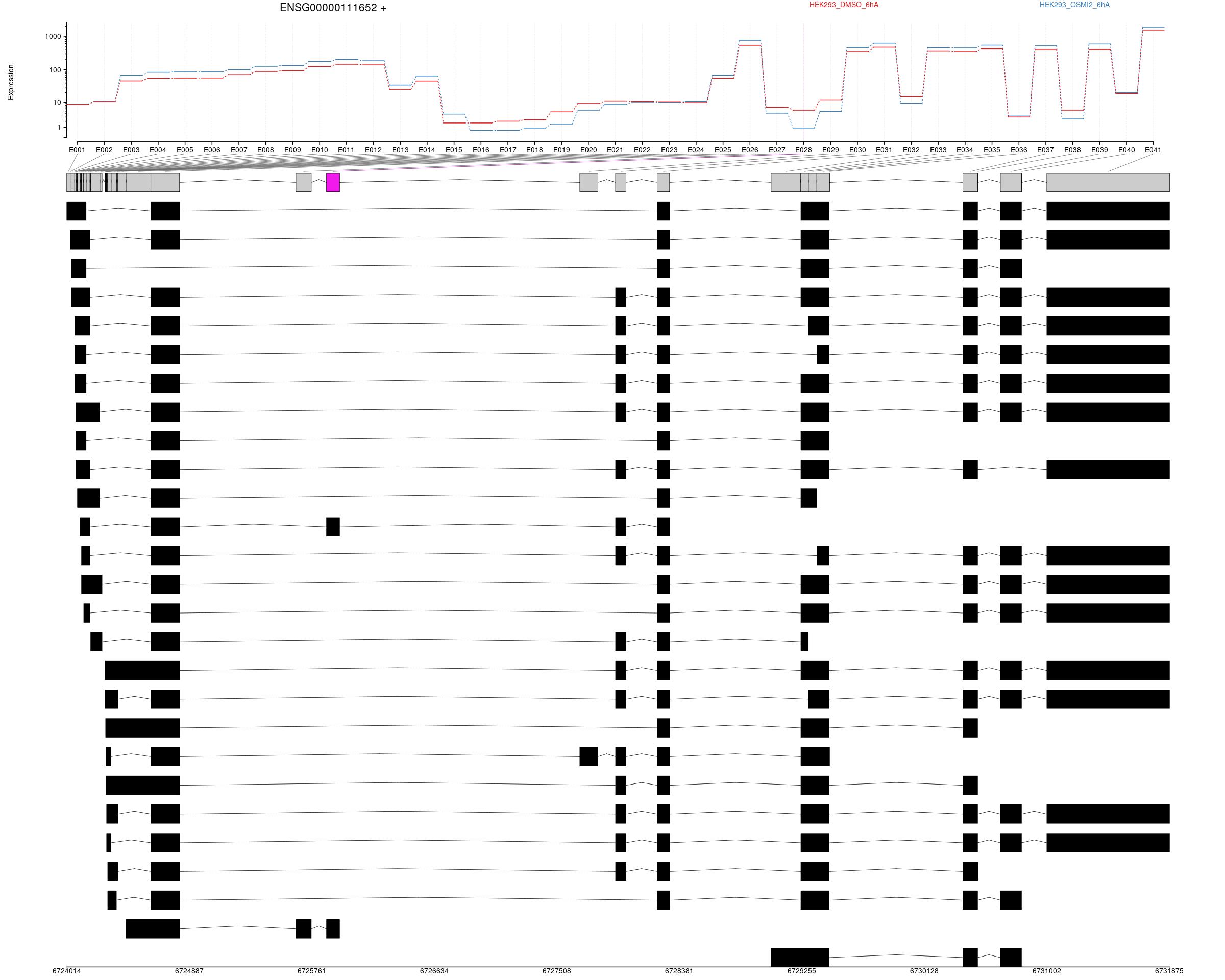Image resolution: width=1225 pixels, height=980 pixels.
Task: Click genomic coordinate 6724014
Action: pyautogui.click(x=66, y=971)
